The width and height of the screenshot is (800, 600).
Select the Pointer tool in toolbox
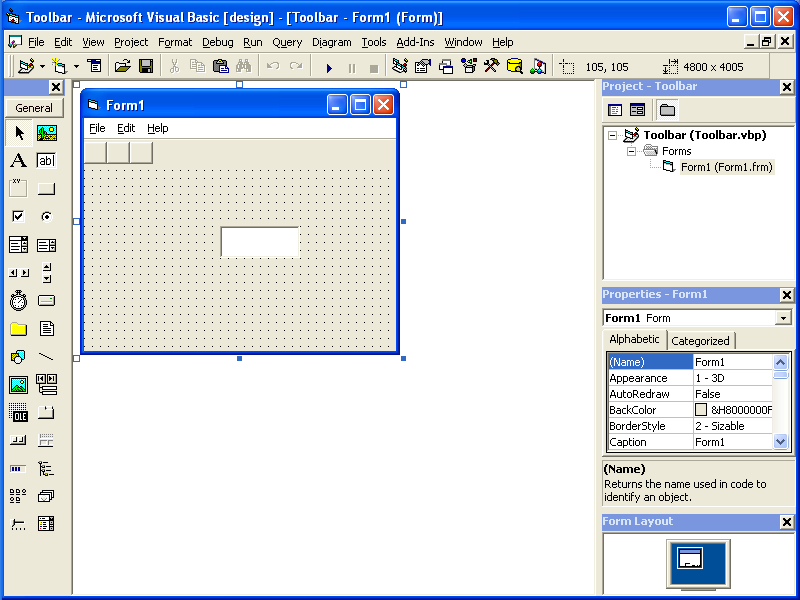click(x=19, y=133)
